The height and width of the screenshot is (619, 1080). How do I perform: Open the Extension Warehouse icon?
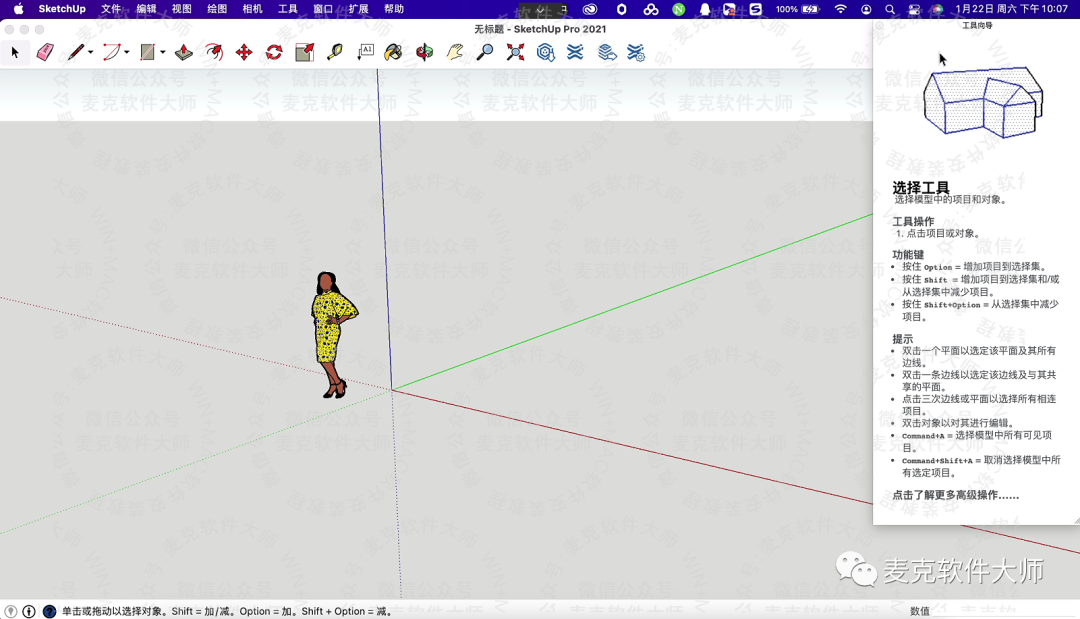(x=575, y=52)
